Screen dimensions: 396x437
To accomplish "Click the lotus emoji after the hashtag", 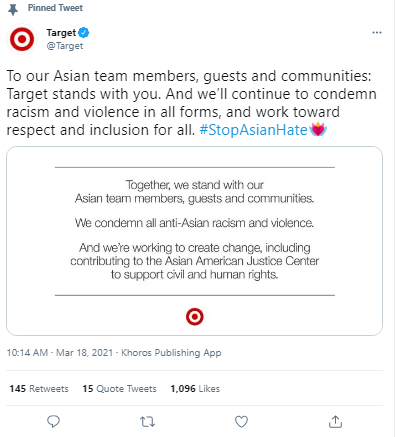I will click(x=318, y=130).
